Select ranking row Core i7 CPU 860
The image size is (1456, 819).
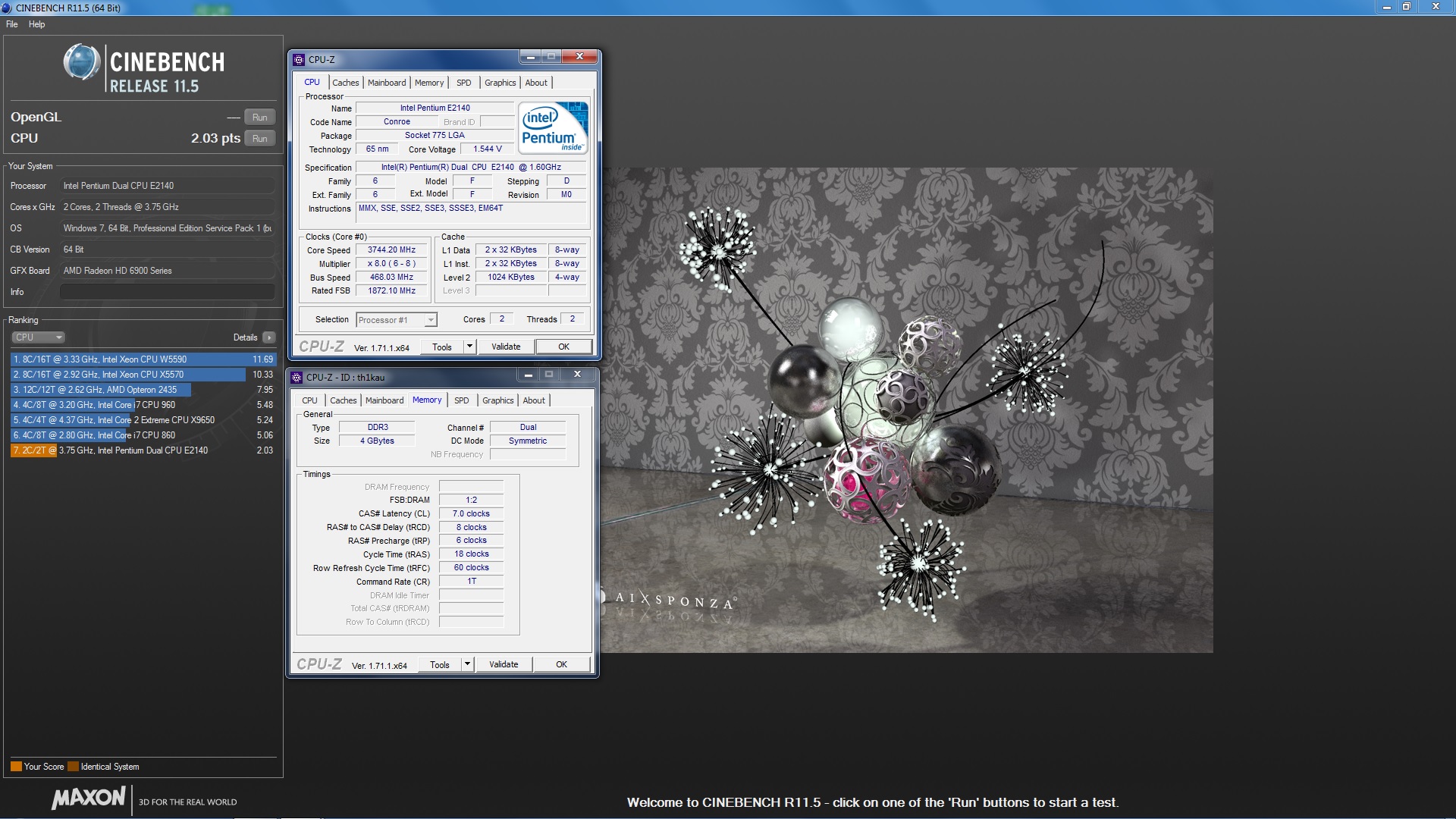[143, 435]
